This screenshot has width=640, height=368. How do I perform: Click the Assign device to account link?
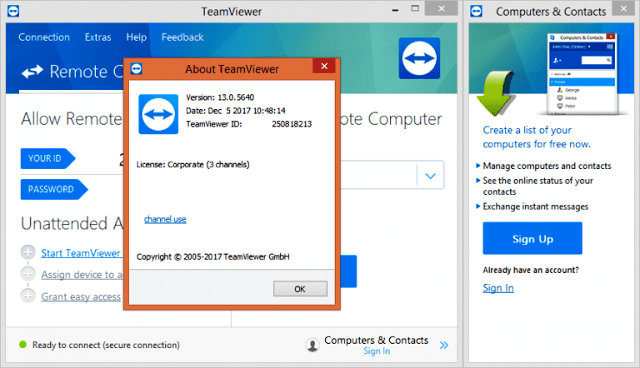(x=82, y=275)
